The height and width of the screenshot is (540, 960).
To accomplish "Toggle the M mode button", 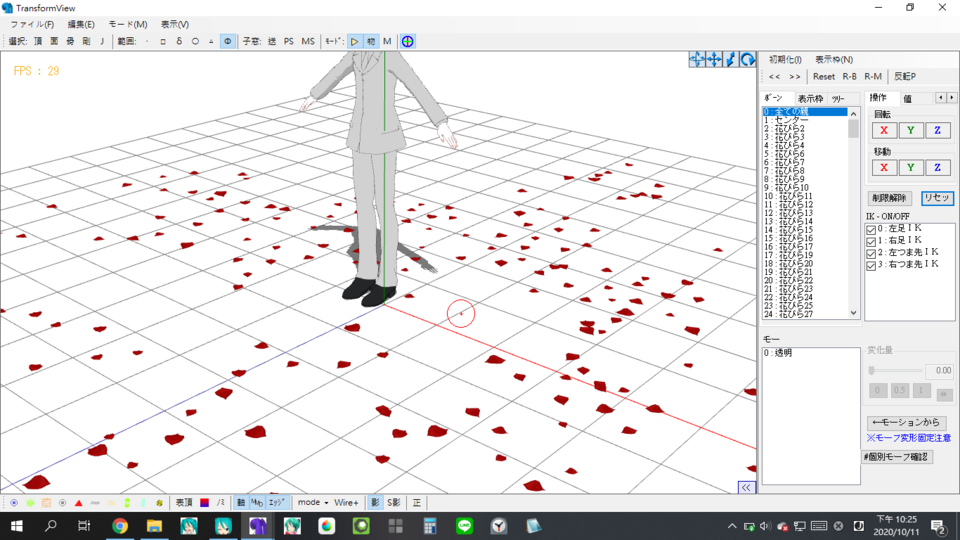I will (x=387, y=42).
